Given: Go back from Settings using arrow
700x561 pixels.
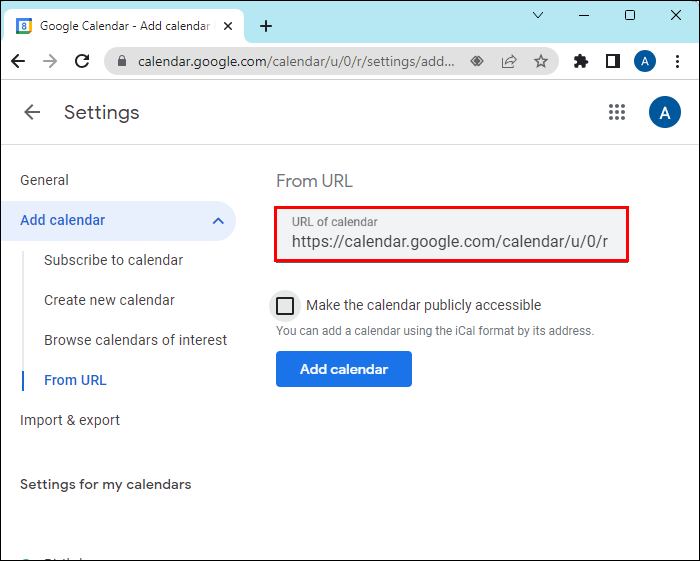Looking at the screenshot, I should 32,112.
